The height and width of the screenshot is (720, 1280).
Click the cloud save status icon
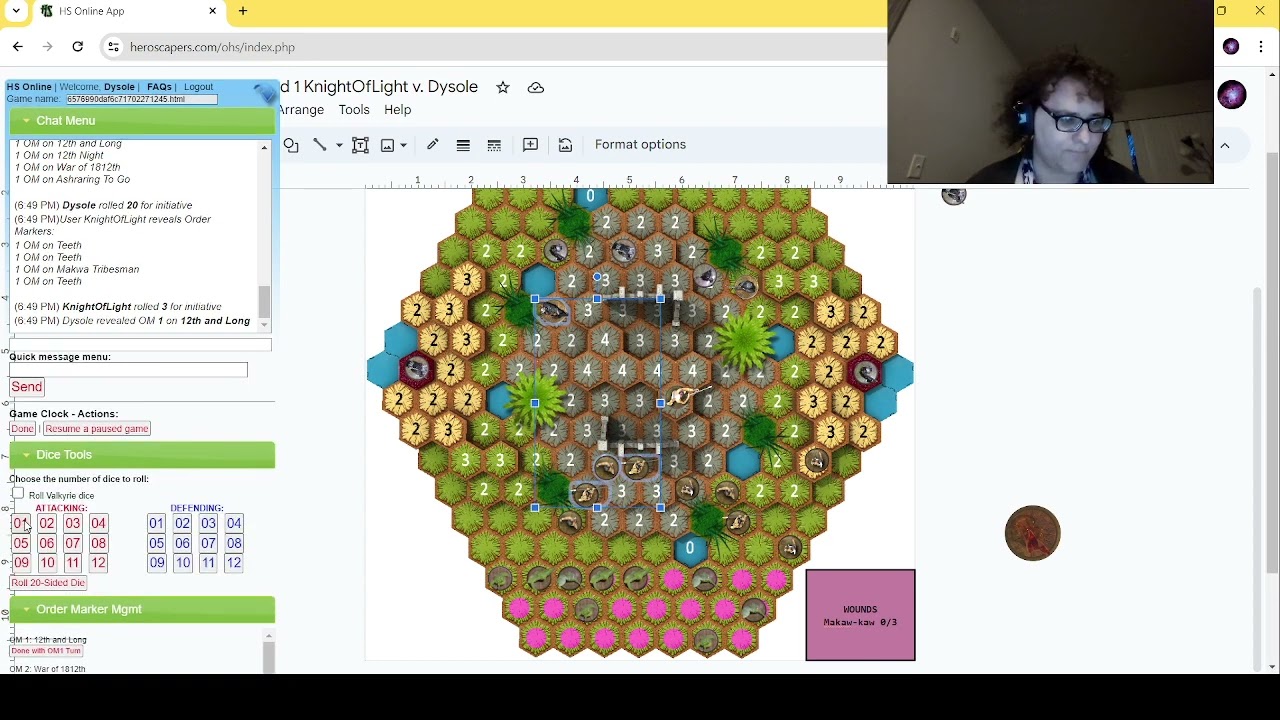[536, 87]
